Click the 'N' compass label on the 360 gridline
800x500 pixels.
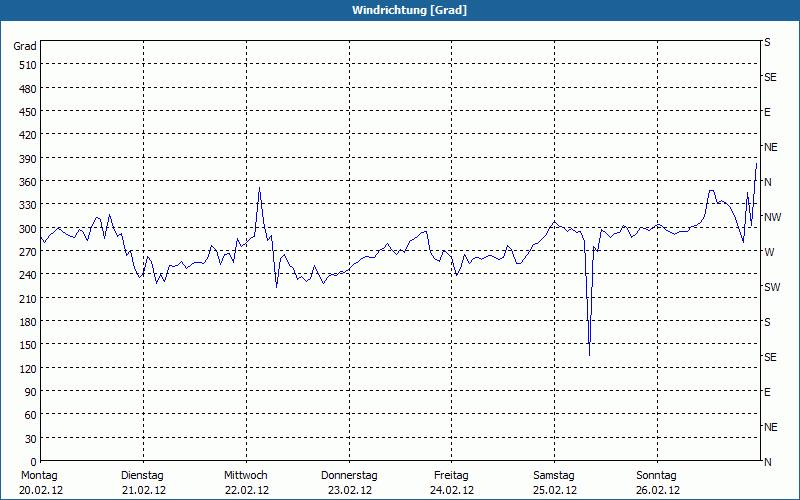point(768,182)
